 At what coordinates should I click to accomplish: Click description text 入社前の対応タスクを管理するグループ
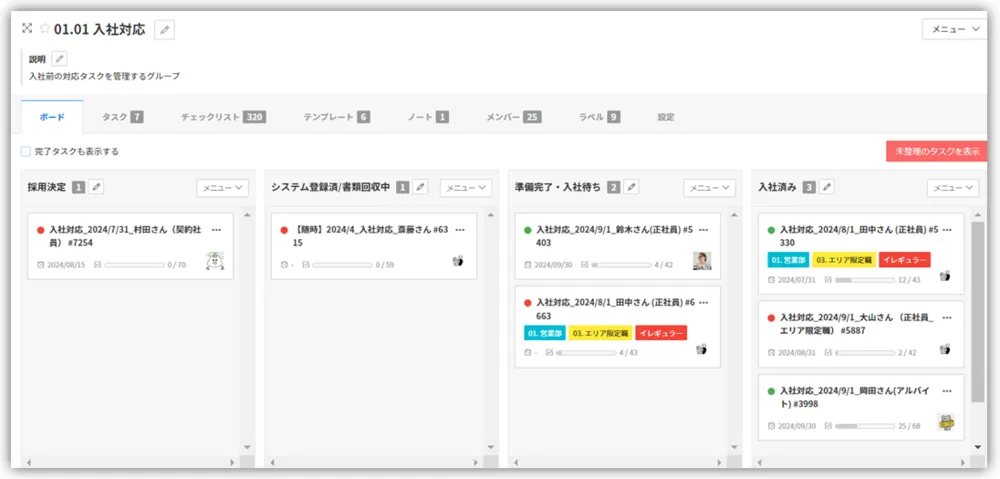point(105,76)
